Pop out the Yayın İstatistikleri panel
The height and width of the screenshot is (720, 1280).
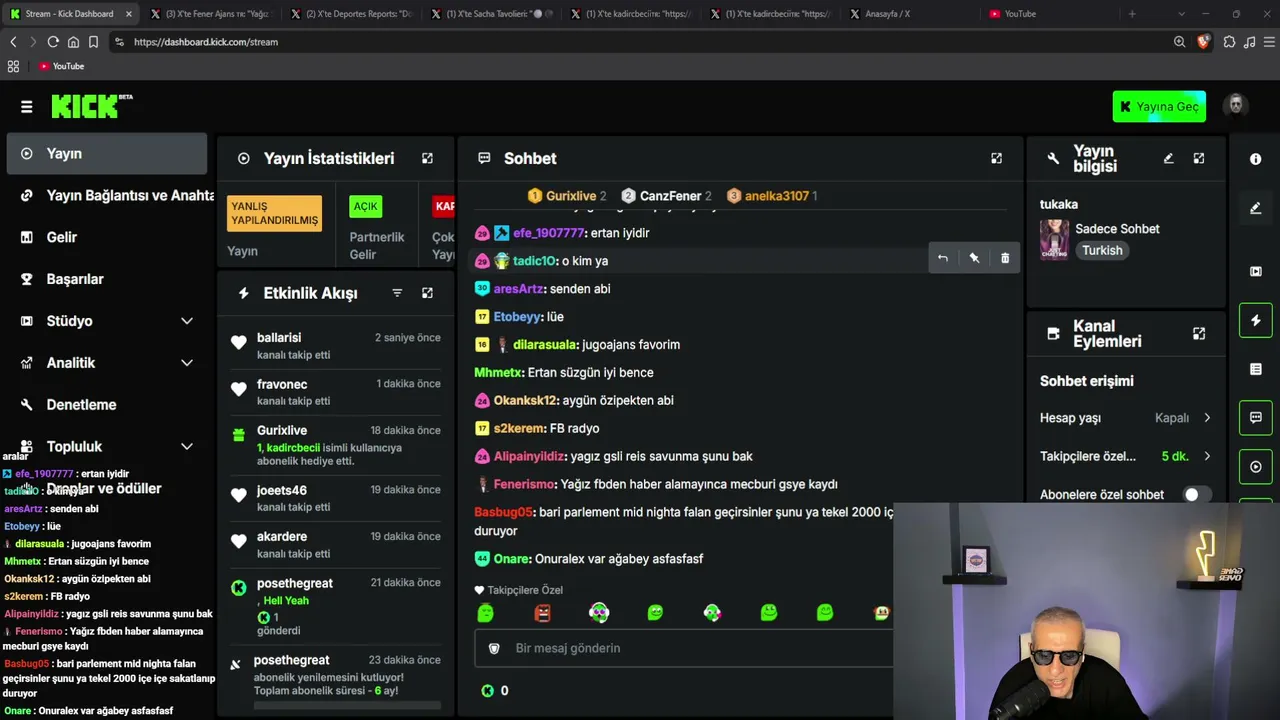(427, 158)
